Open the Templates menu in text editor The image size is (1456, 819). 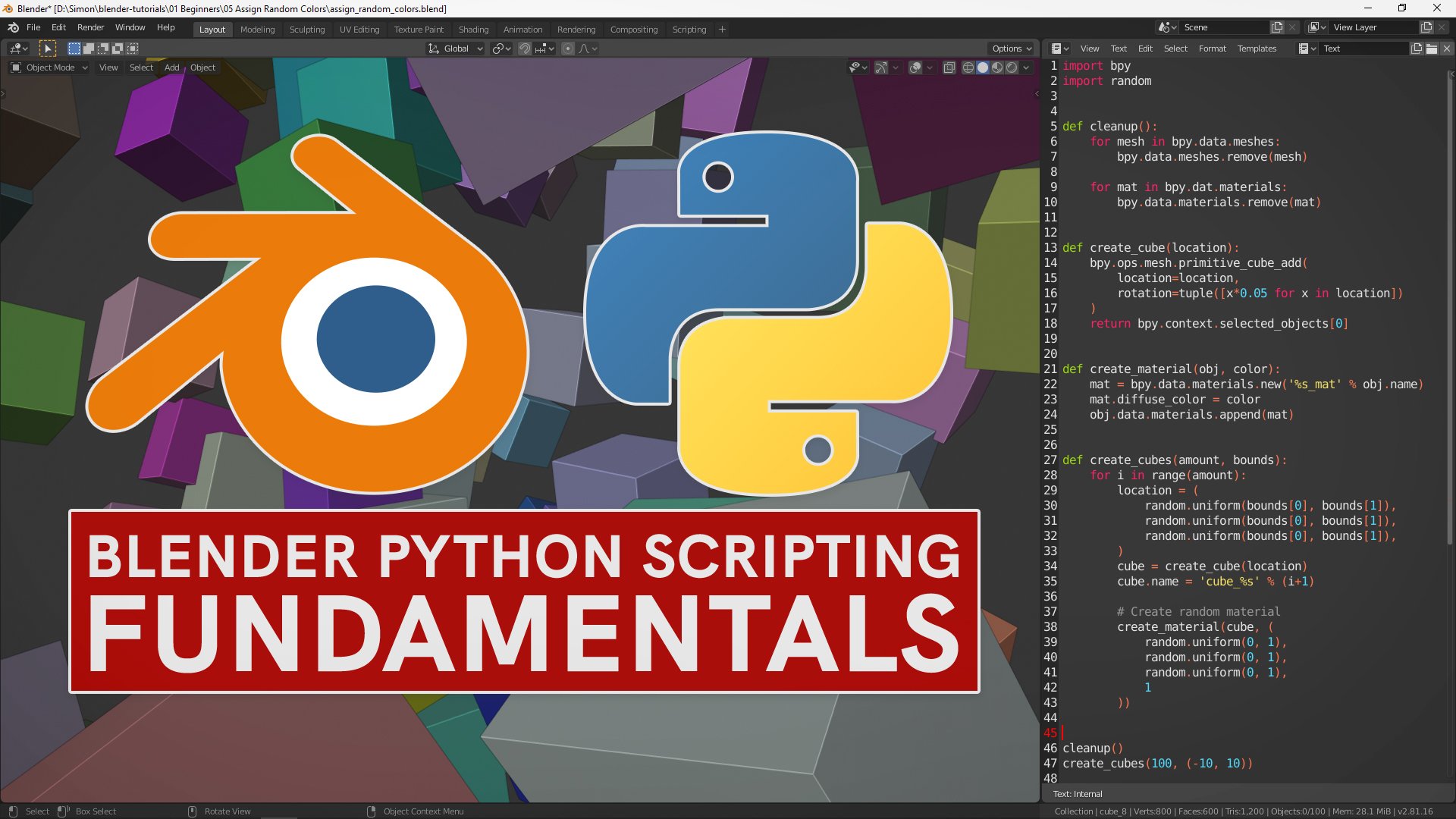tap(1257, 48)
